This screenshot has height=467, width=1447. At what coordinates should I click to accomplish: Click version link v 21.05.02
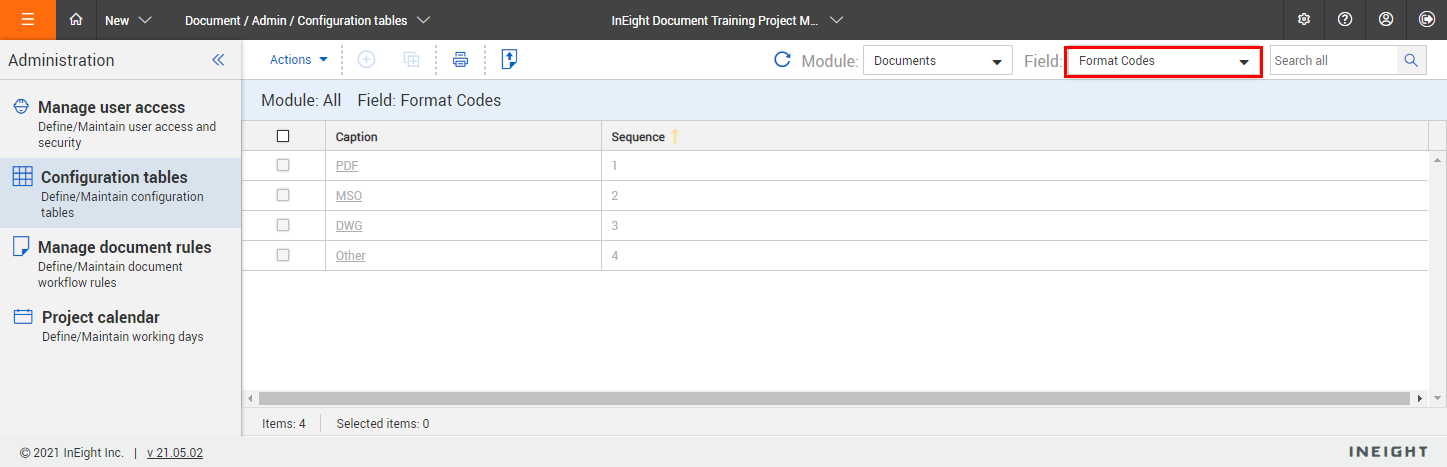(x=175, y=452)
